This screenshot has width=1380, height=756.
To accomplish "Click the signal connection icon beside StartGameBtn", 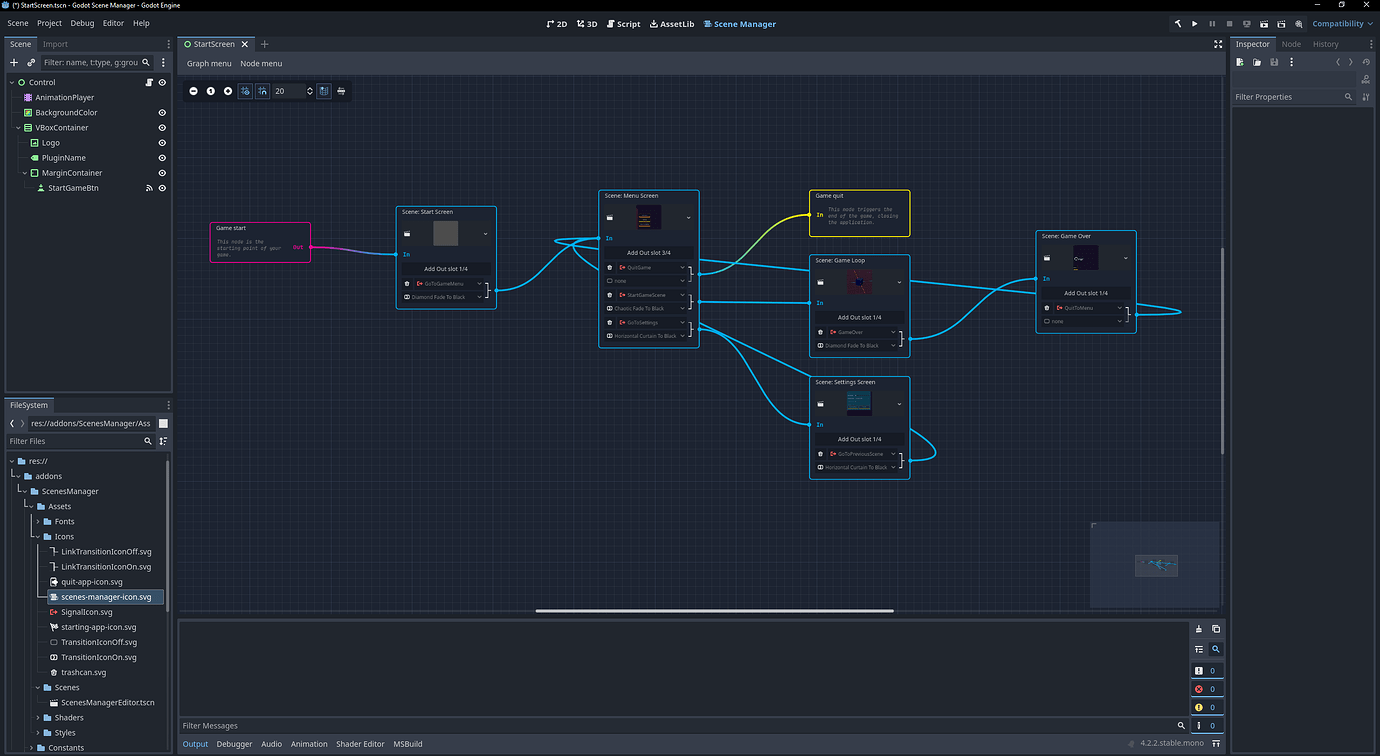I will (x=151, y=187).
